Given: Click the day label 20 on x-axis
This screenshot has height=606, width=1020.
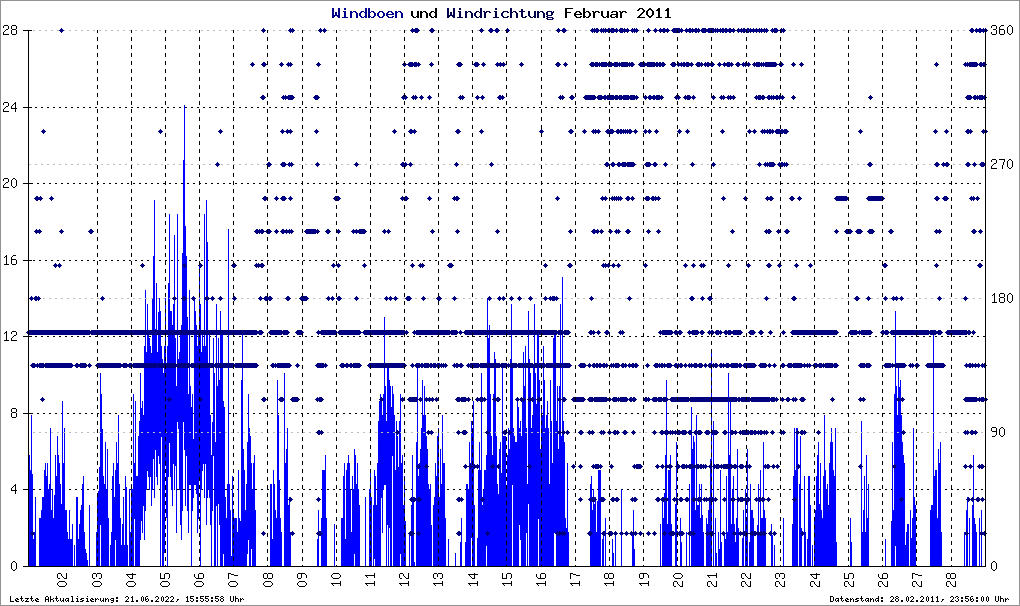Looking at the screenshot, I should coord(677,579).
